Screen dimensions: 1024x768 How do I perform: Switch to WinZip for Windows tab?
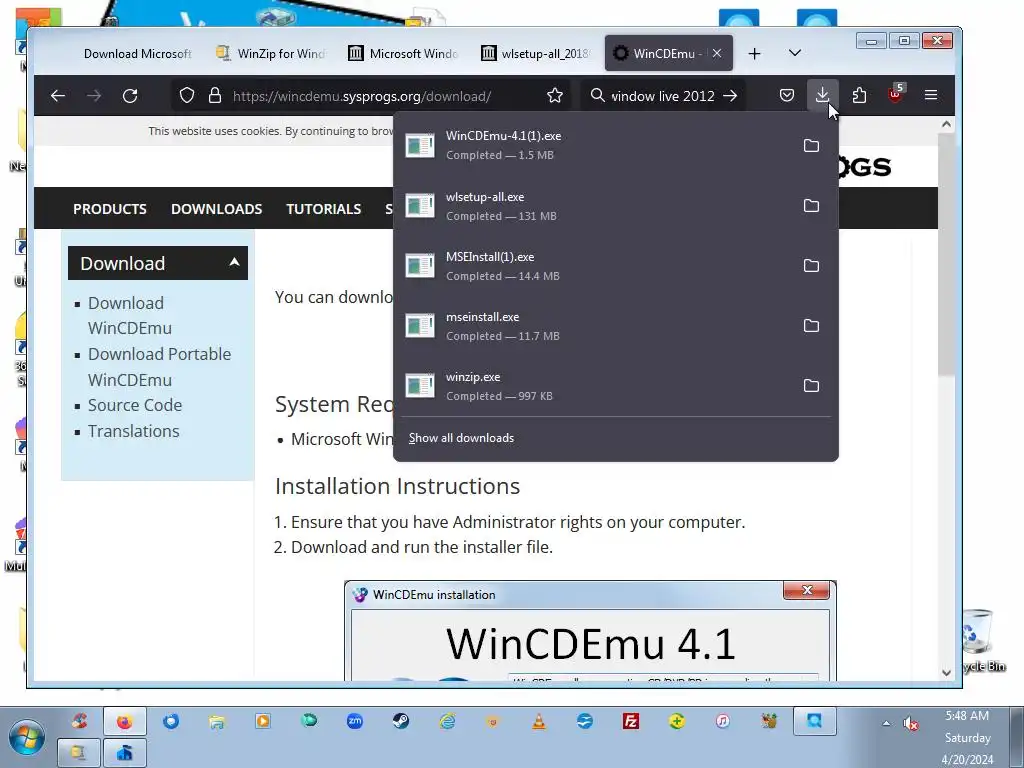271,54
